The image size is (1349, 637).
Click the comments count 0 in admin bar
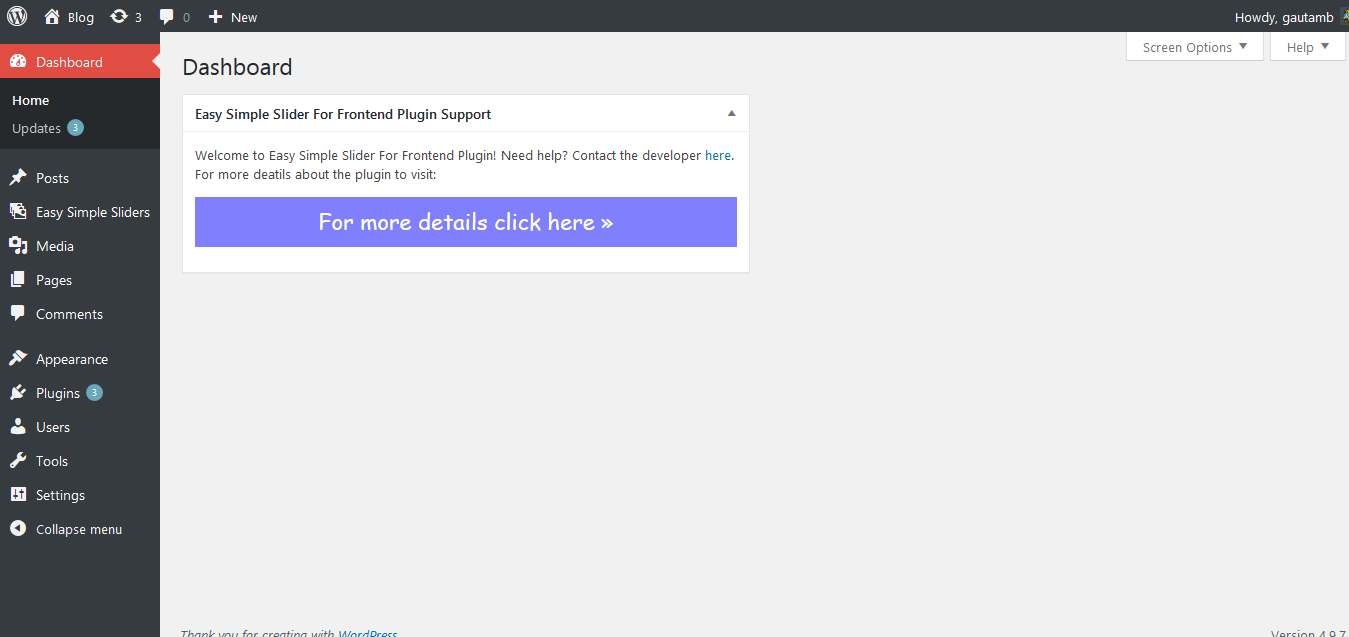[186, 17]
